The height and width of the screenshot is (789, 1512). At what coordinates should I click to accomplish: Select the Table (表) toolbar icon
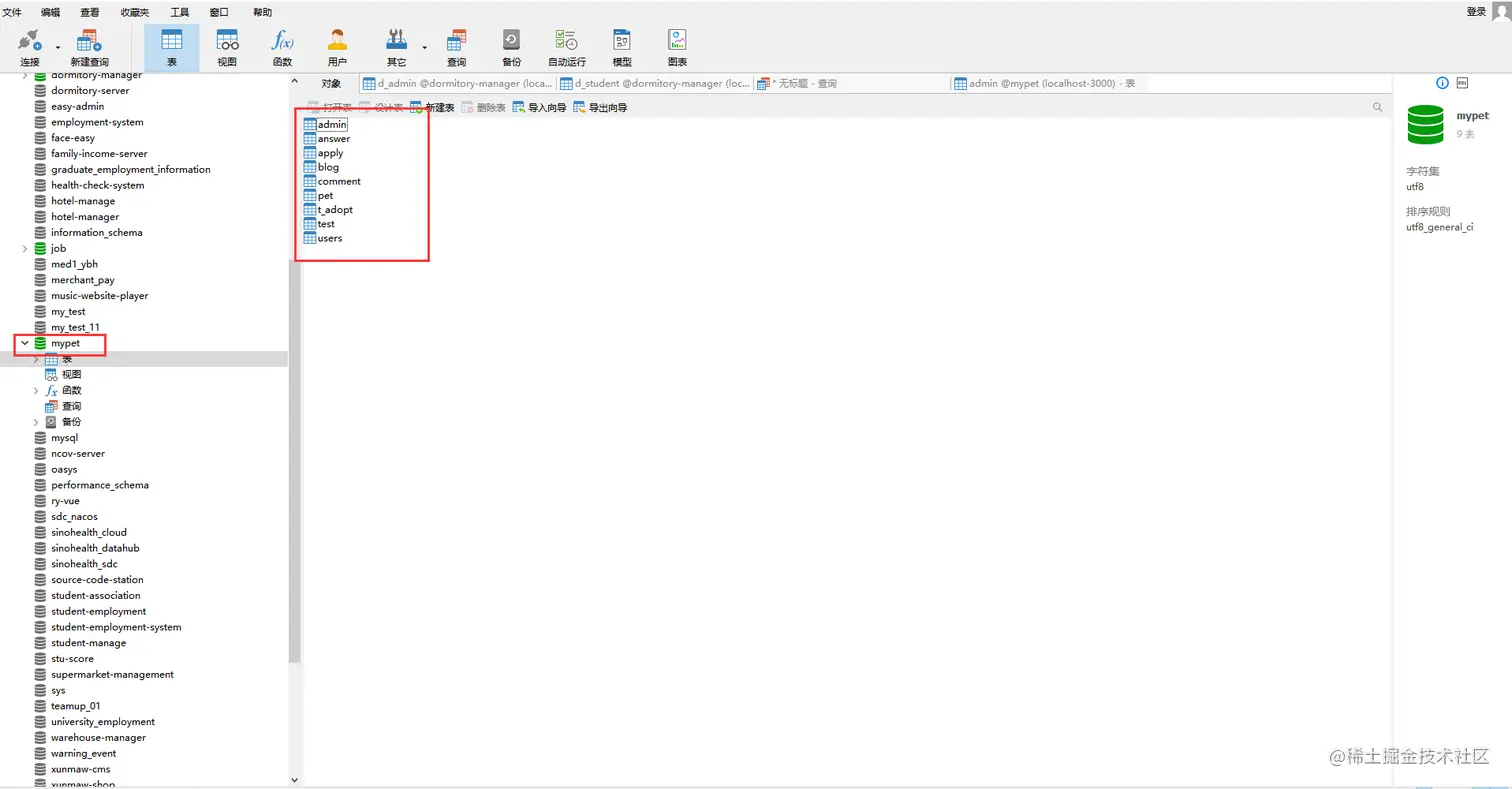(172, 40)
